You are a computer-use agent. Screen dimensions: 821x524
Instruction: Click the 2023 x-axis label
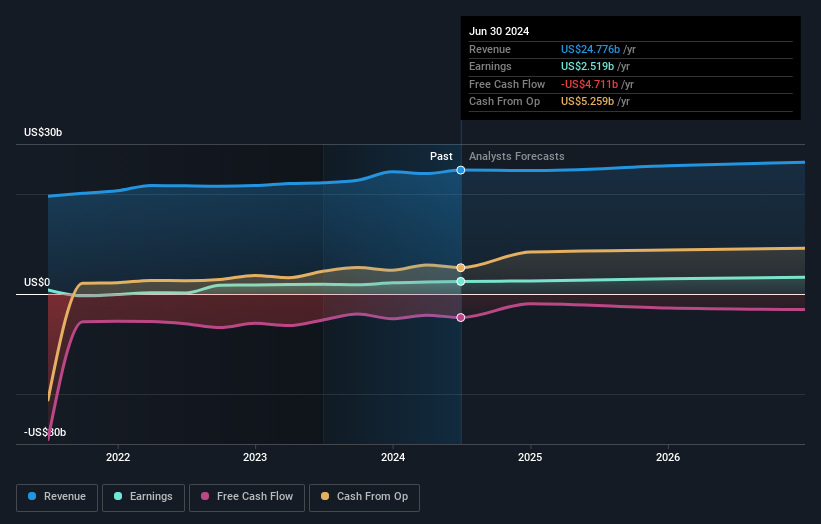(255, 457)
